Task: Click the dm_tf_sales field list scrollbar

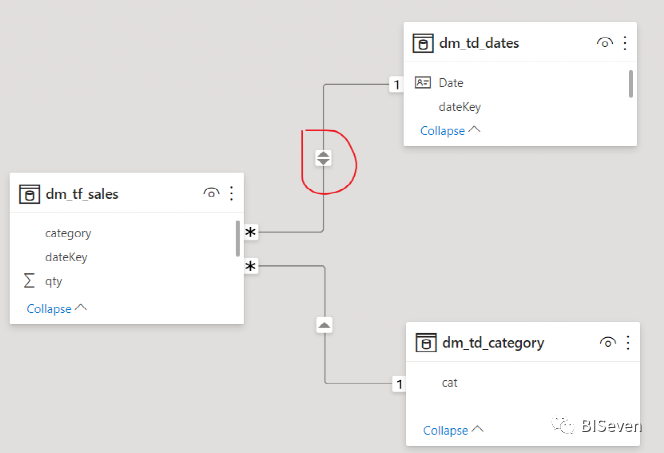Action: pos(237,238)
